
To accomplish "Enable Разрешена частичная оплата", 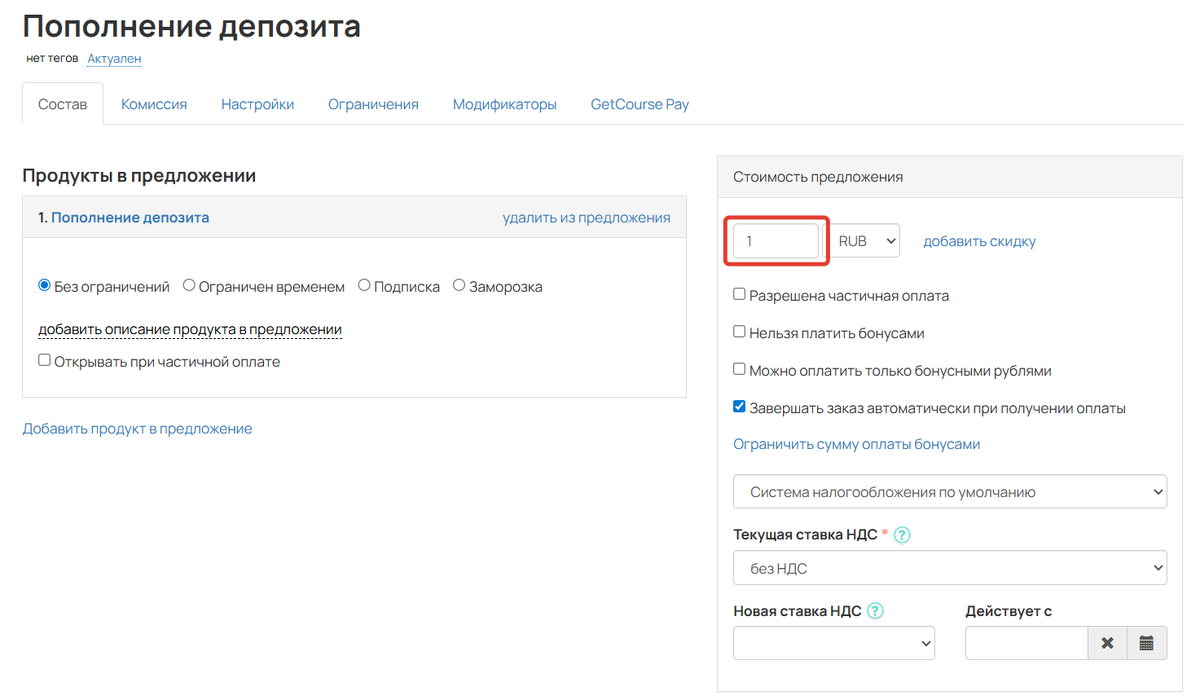I will (x=739, y=296).
